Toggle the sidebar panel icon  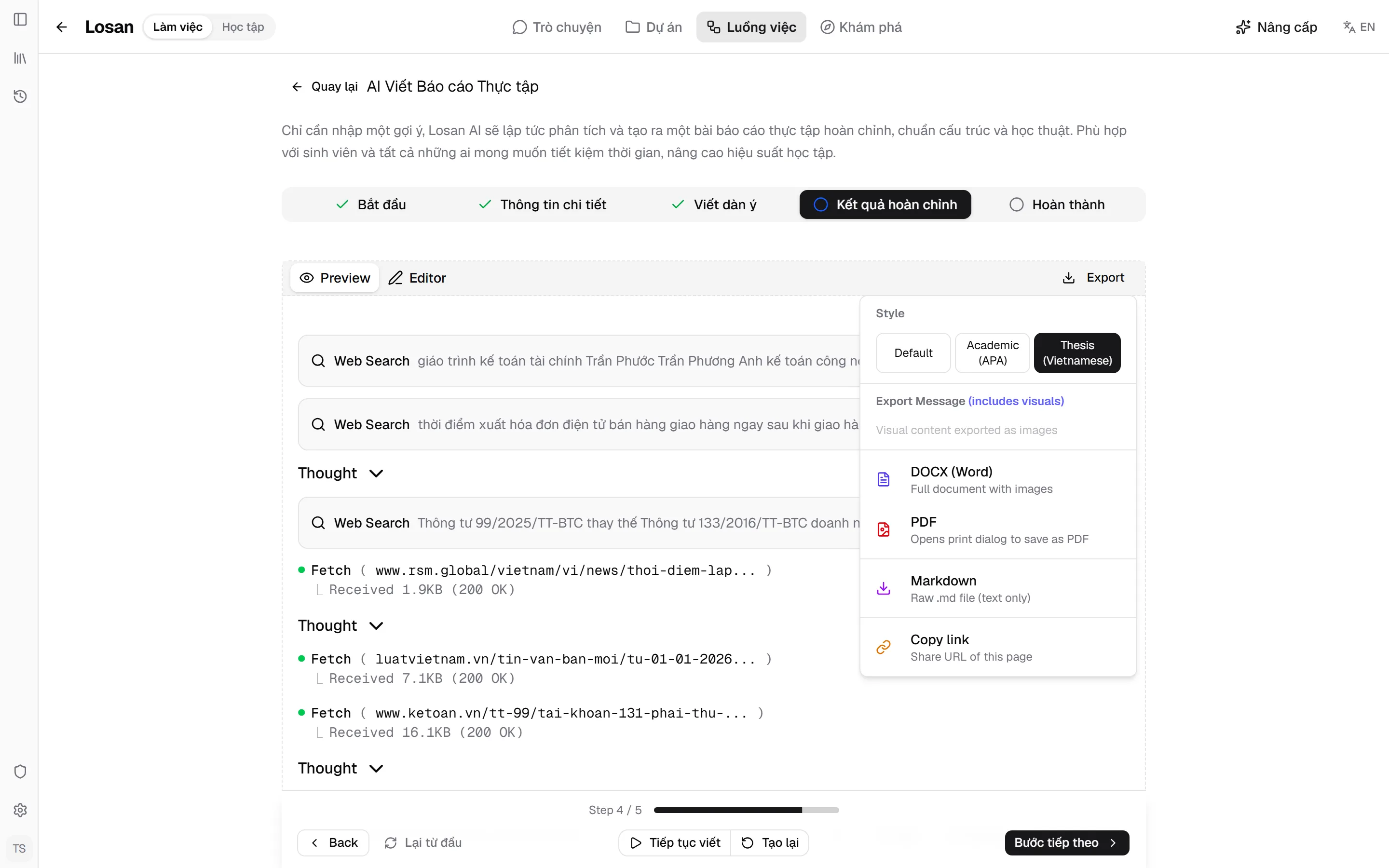click(x=20, y=19)
